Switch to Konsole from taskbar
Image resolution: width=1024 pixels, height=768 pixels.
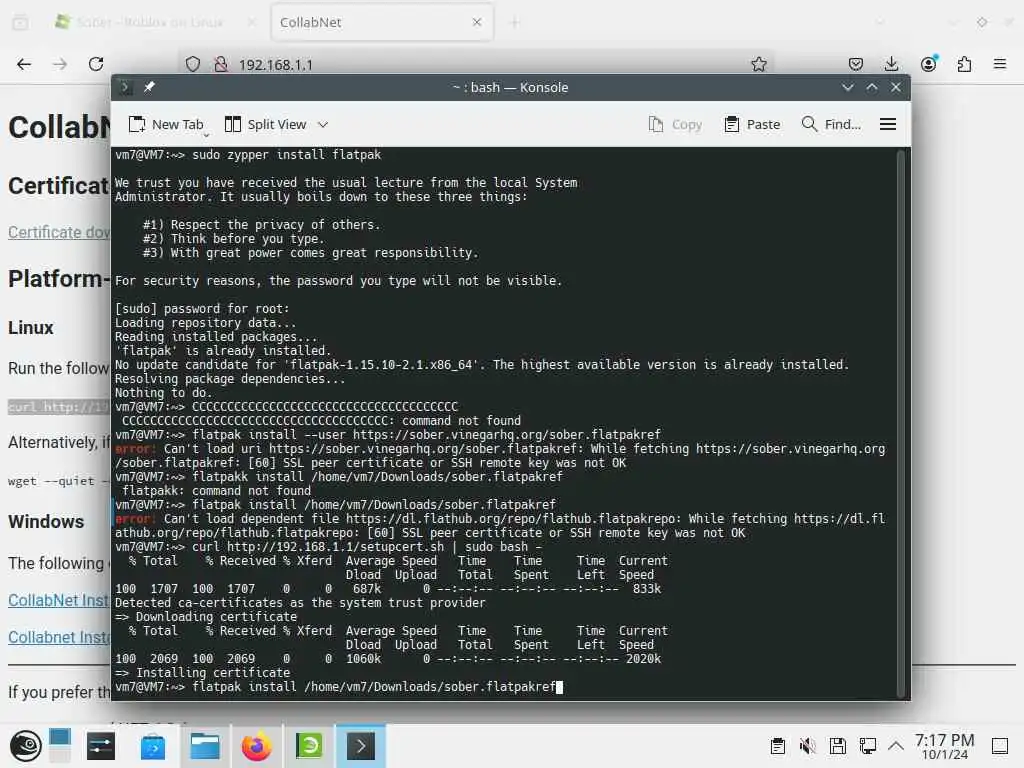(360, 746)
